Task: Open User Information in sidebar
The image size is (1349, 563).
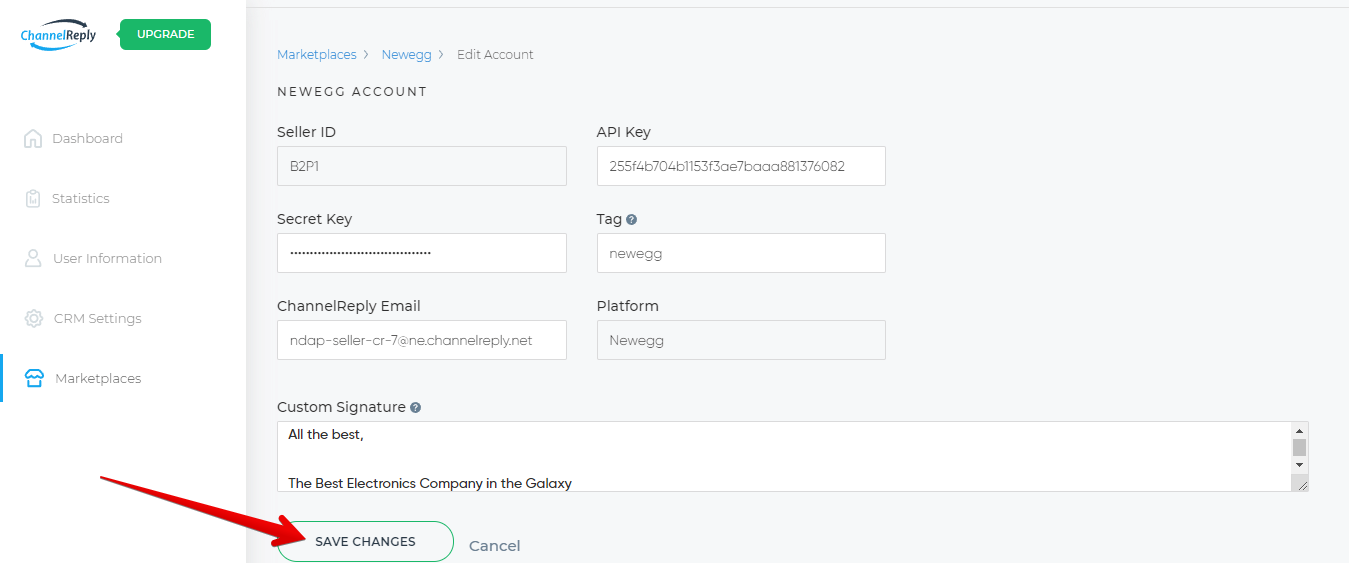Action: point(107,259)
